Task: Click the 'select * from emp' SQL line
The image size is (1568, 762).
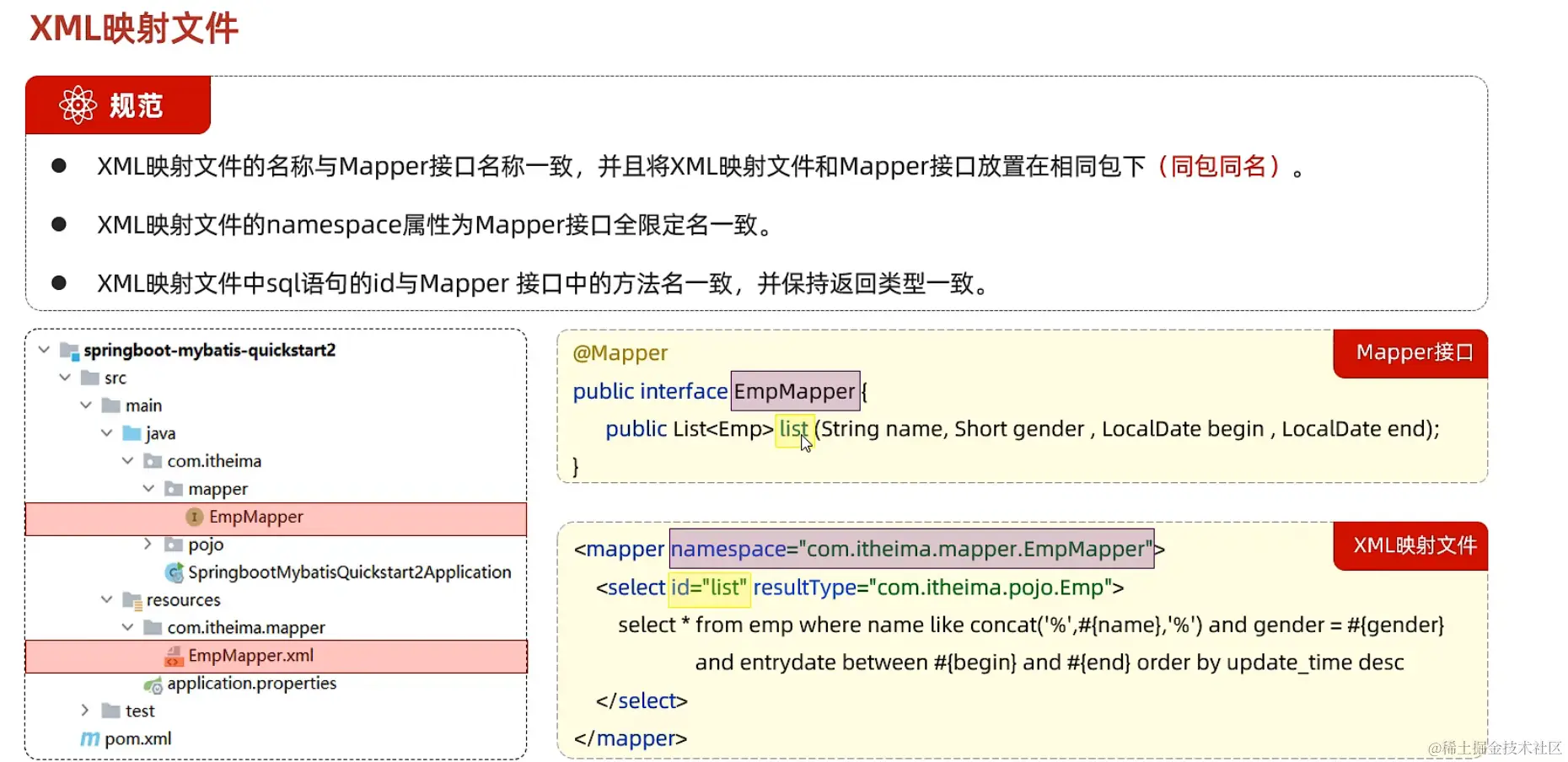Action: tap(1031, 625)
